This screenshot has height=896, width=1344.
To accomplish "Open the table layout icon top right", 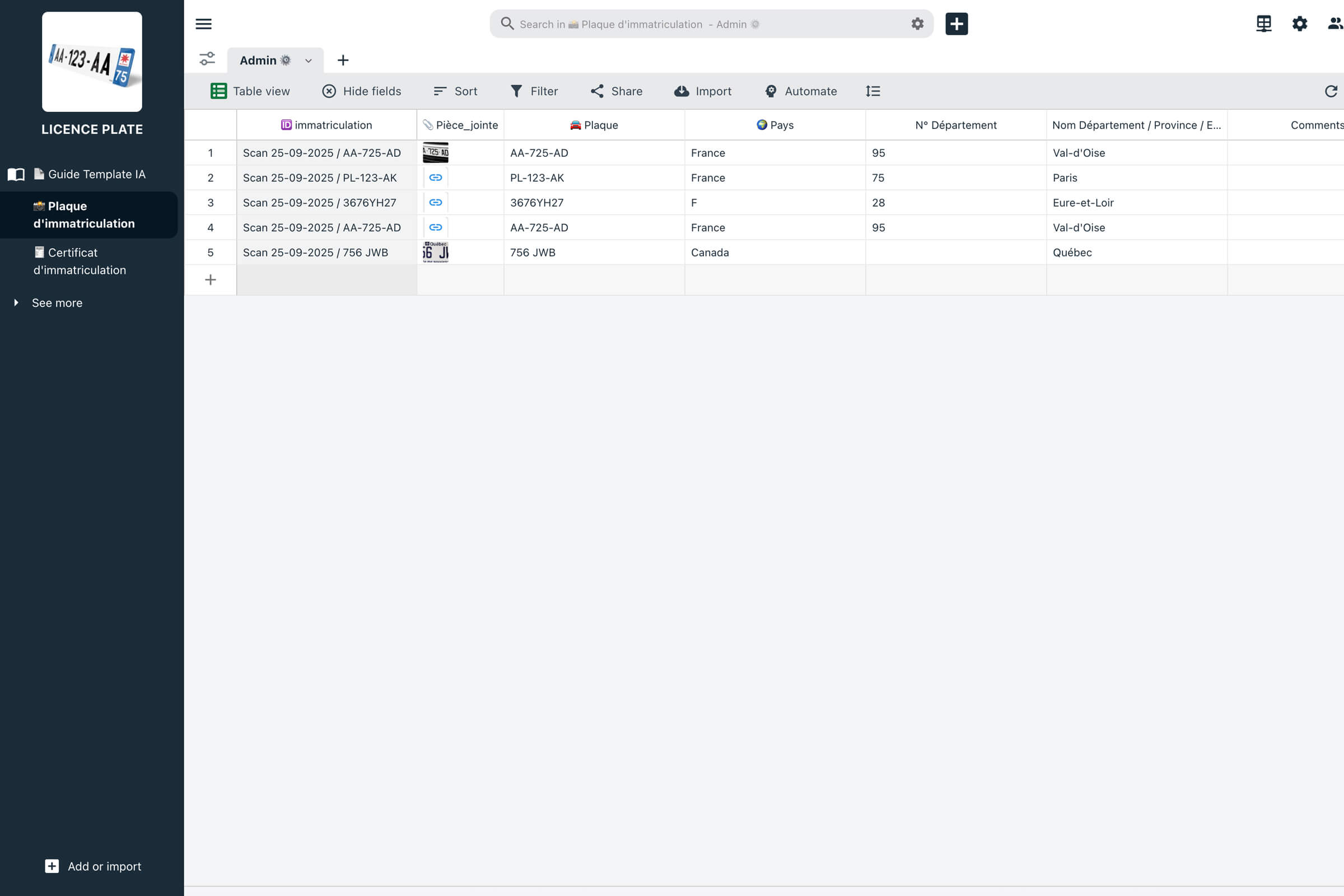I will 1263,24.
